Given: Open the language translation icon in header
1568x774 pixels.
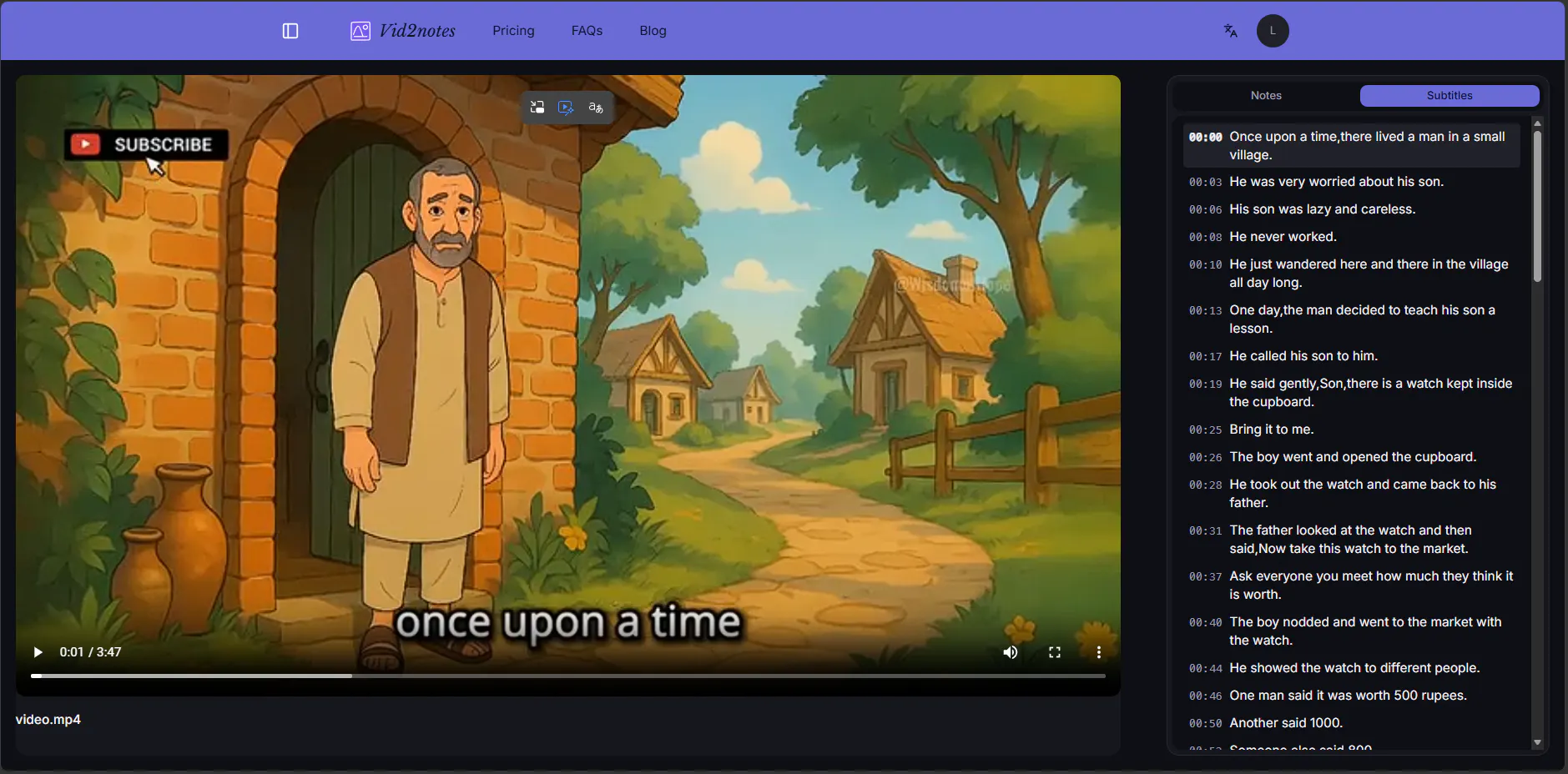Looking at the screenshot, I should tap(1230, 31).
